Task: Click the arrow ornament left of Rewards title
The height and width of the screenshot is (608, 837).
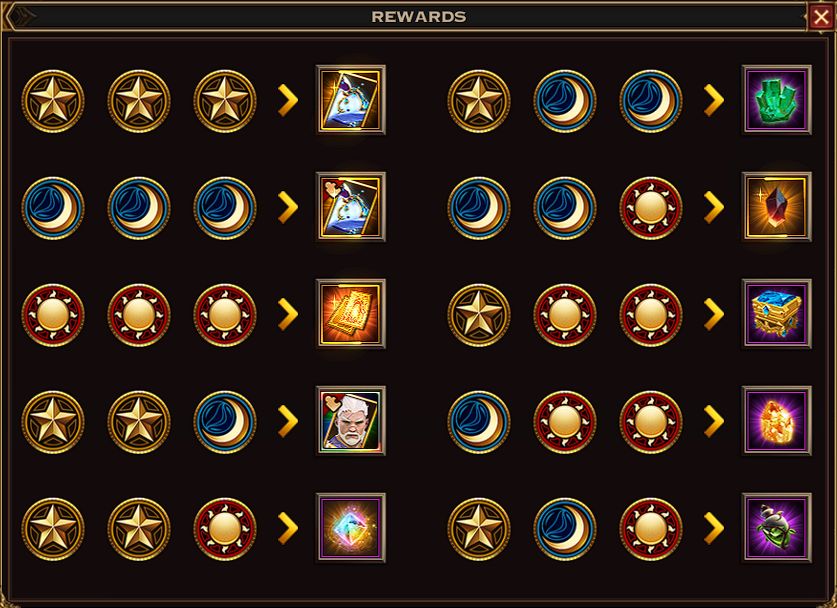Action: [21, 17]
